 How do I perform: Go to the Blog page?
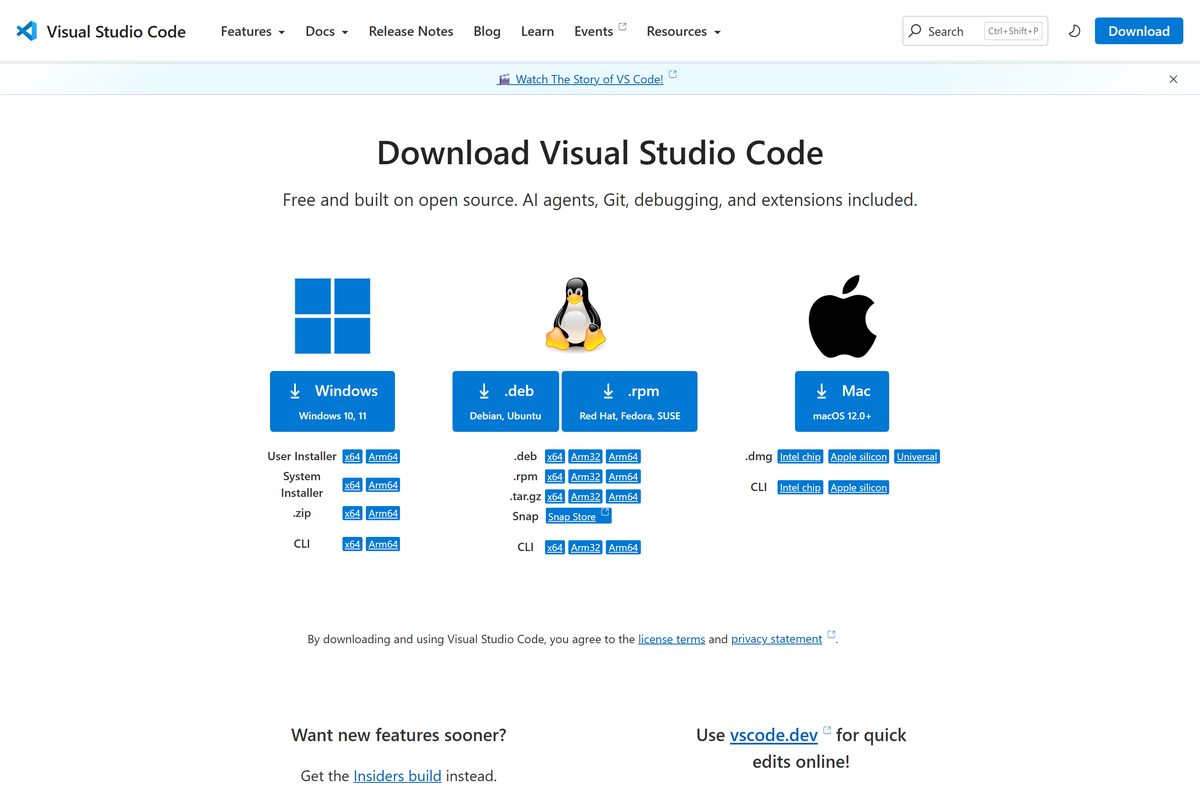point(487,31)
